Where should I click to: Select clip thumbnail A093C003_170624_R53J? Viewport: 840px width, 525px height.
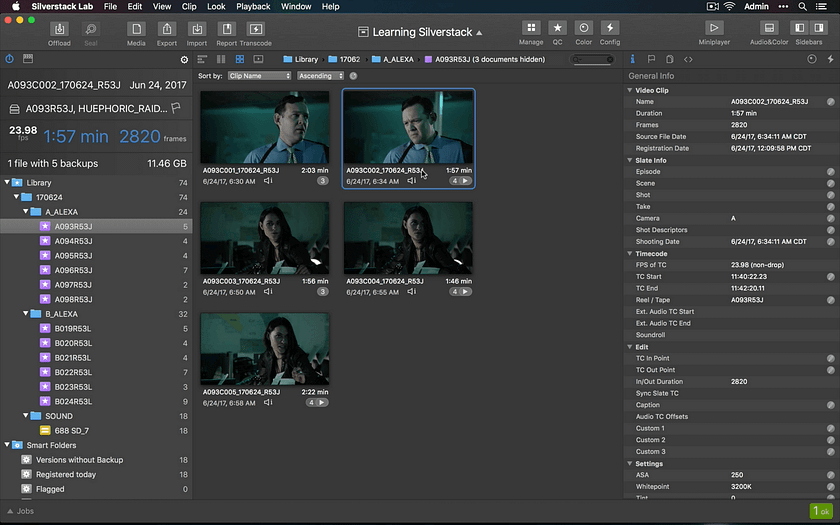[x=265, y=238]
